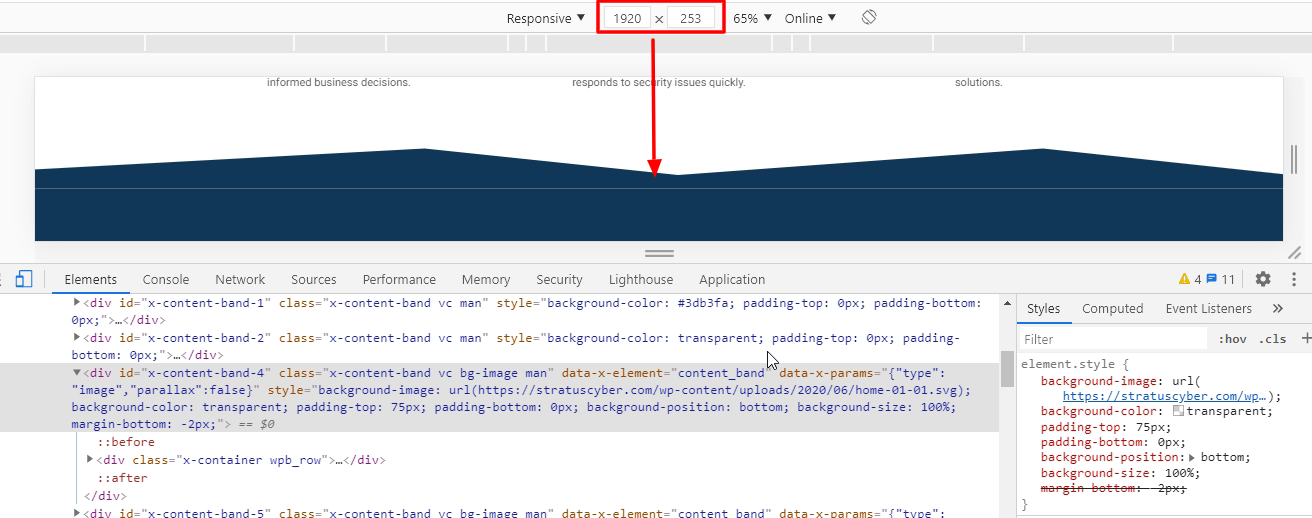Expand the x-content-band-5 div node
The height and width of the screenshot is (518, 1312).
click(x=78, y=514)
